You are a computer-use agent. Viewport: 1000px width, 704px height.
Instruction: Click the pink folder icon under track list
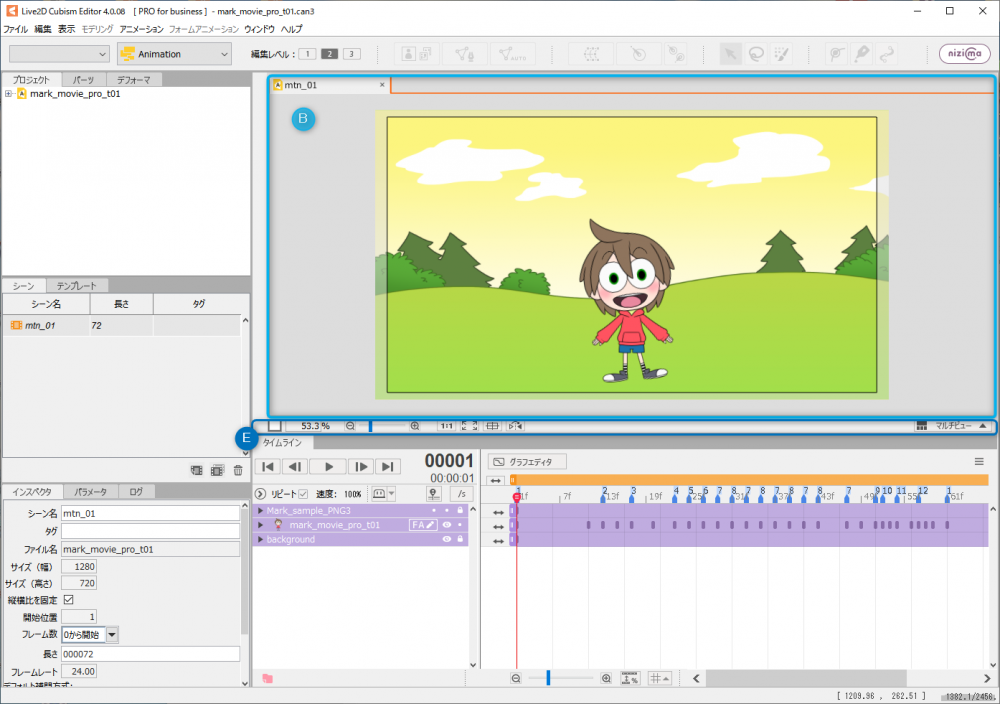point(268,678)
